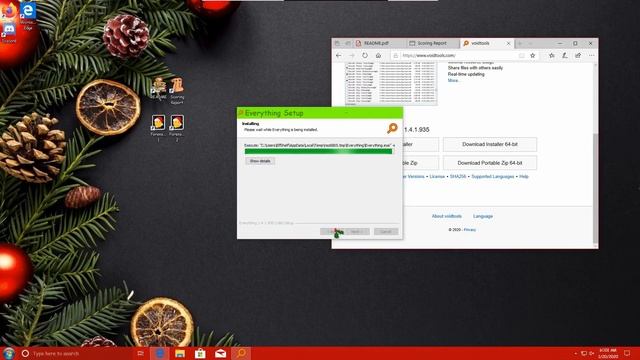Open the Forensics 1 desktop shortcut

[158, 128]
